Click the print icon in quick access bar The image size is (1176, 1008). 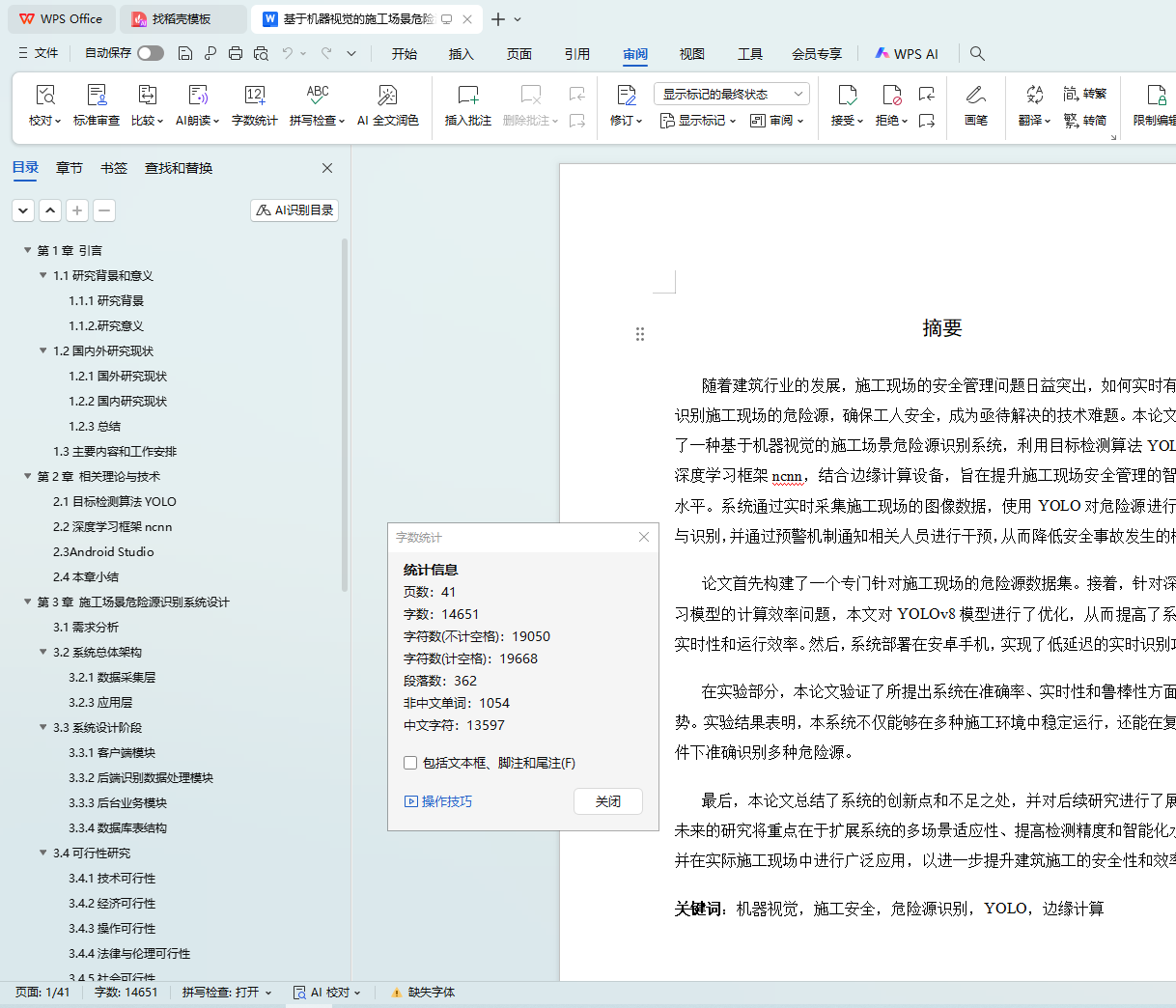tap(236, 53)
